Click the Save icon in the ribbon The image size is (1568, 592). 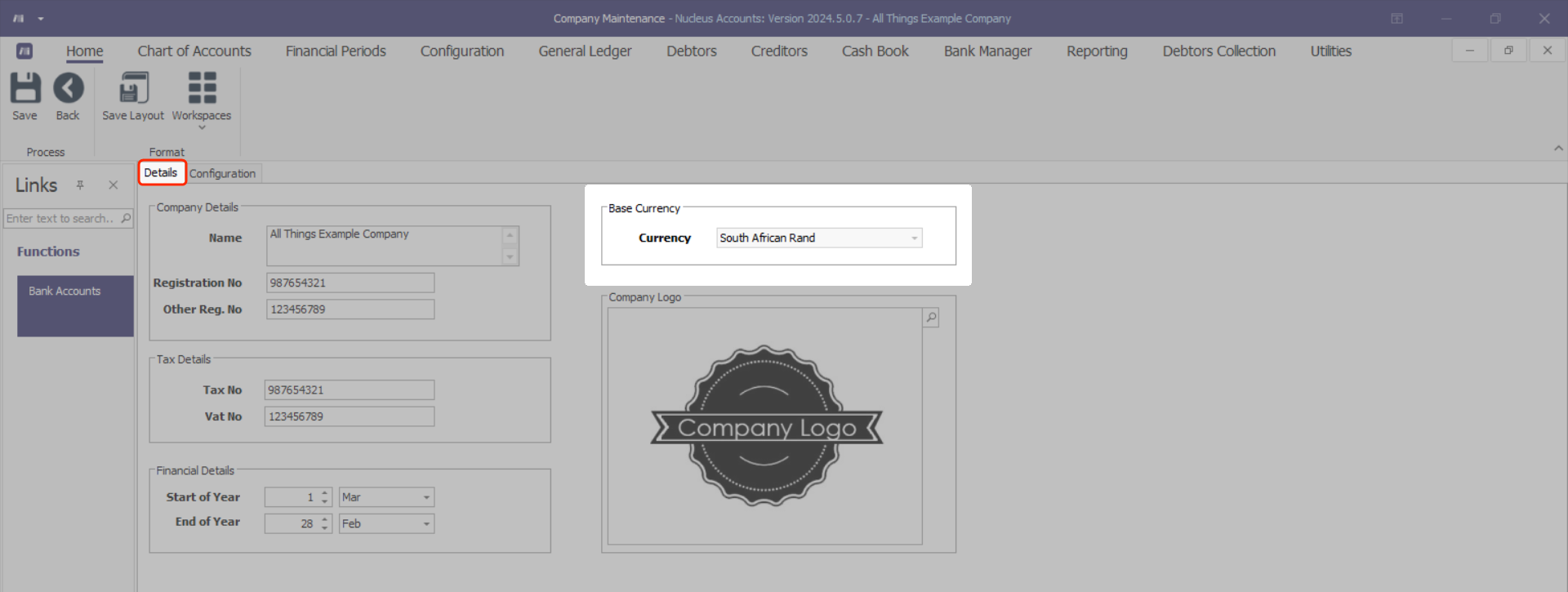point(24,88)
